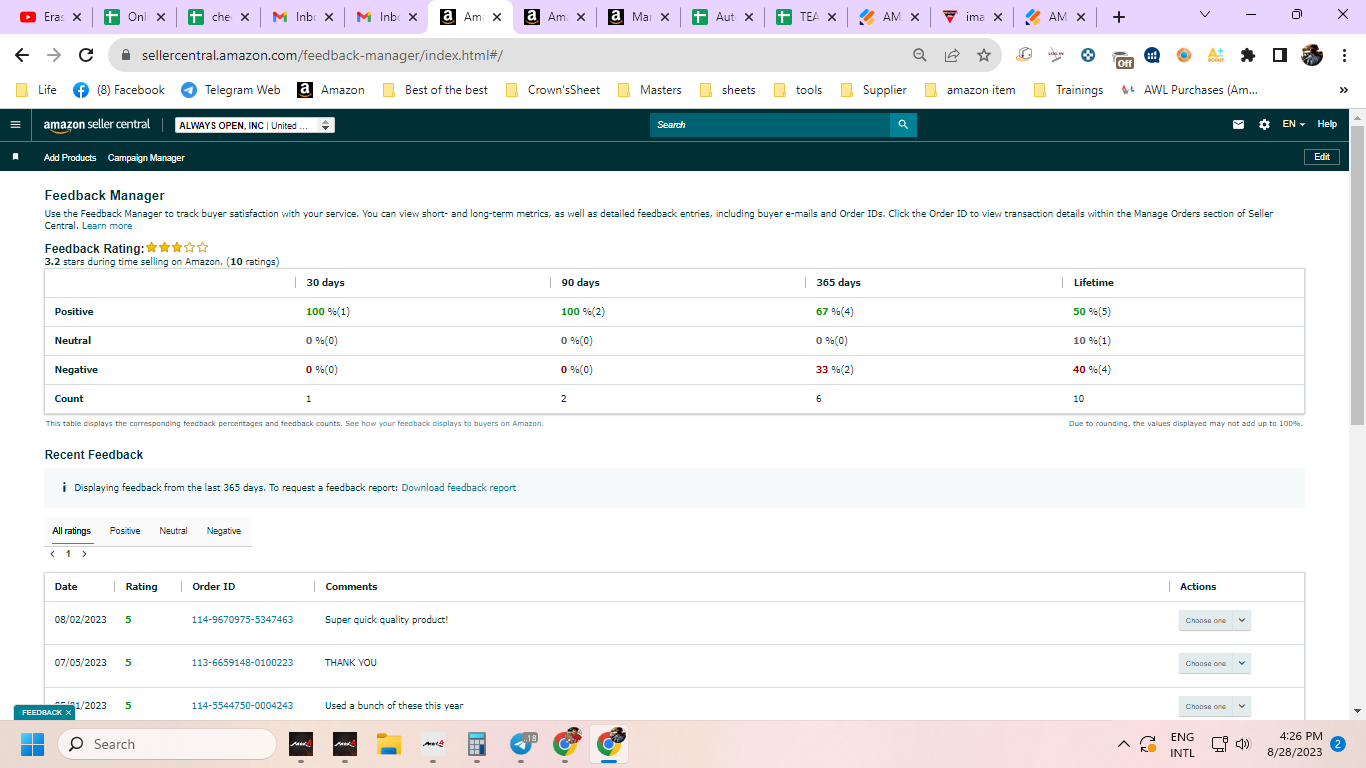Open the Seller Central hamburger menu
Image resolution: width=1366 pixels, height=768 pixels.
[15, 125]
